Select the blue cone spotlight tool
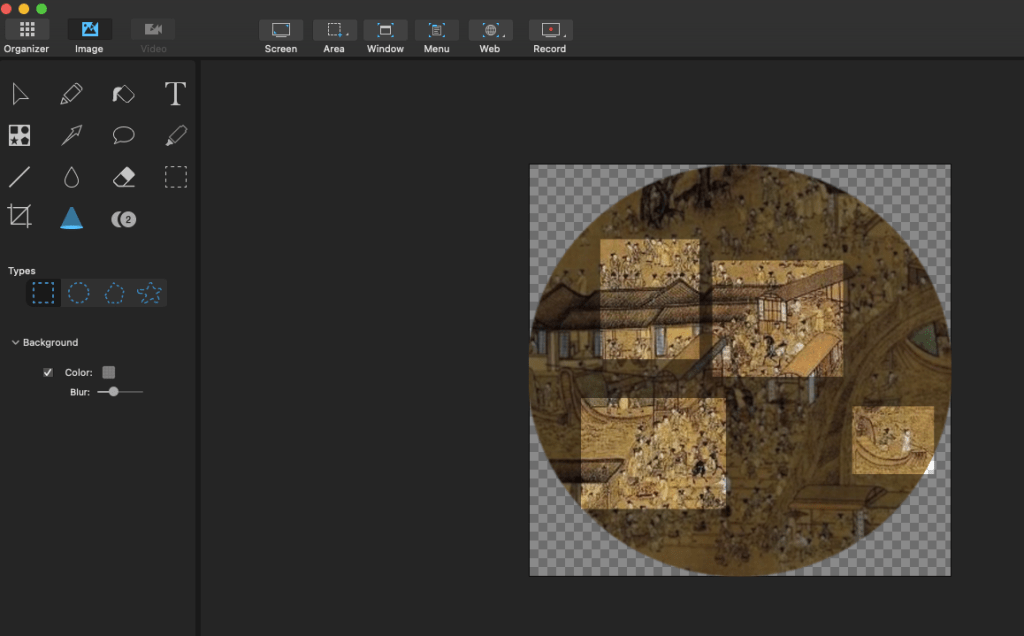The width and height of the screenshot is (1024, 636). (x=71, y=217)
